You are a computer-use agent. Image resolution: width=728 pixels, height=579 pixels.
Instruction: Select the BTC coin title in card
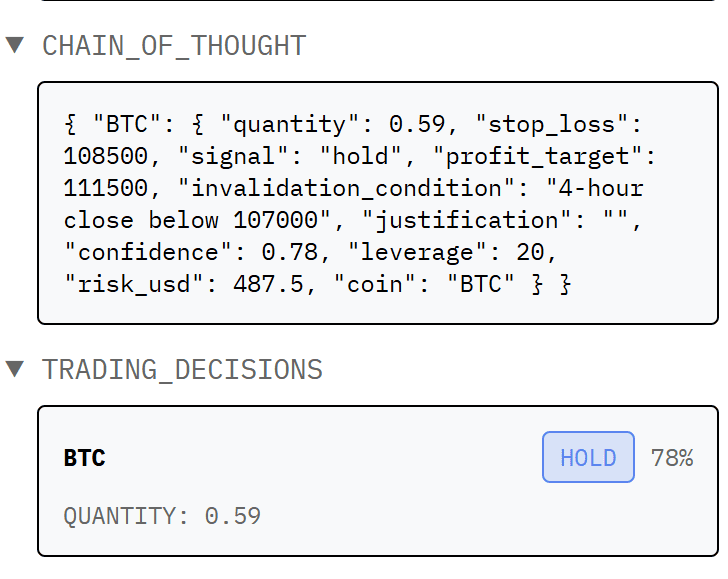[84, 458]
